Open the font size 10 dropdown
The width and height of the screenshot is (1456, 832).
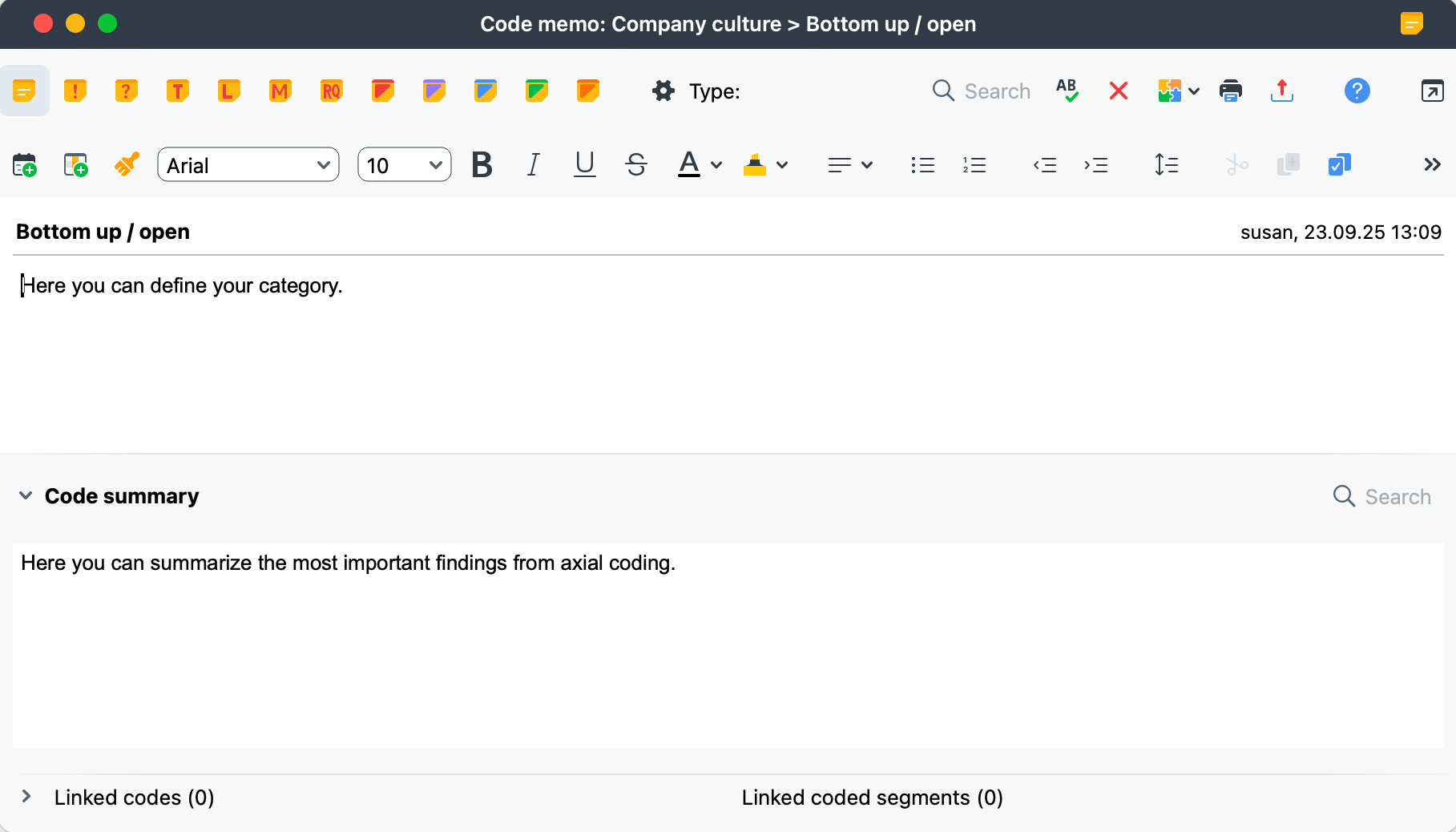tap(404, 165)
